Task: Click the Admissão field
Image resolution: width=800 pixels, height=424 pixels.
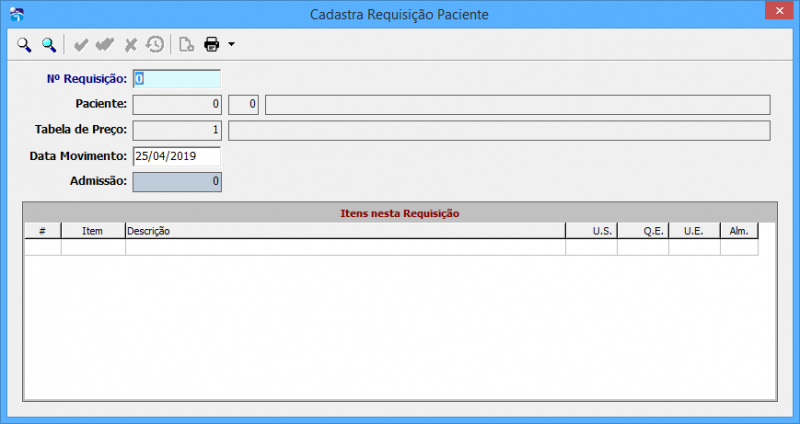Action: click(177, 182)
